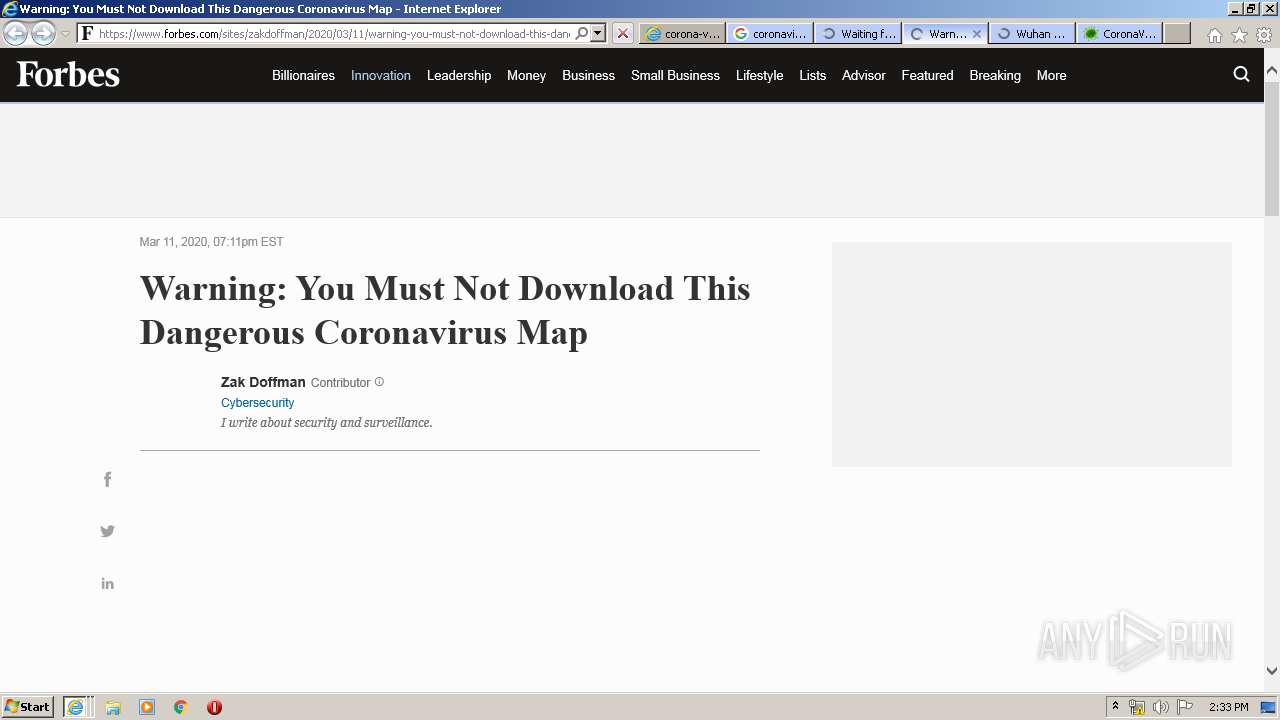Click author name Zak Doffman
Viewport: 1280px width, 720px height.
tap(263, 382)
